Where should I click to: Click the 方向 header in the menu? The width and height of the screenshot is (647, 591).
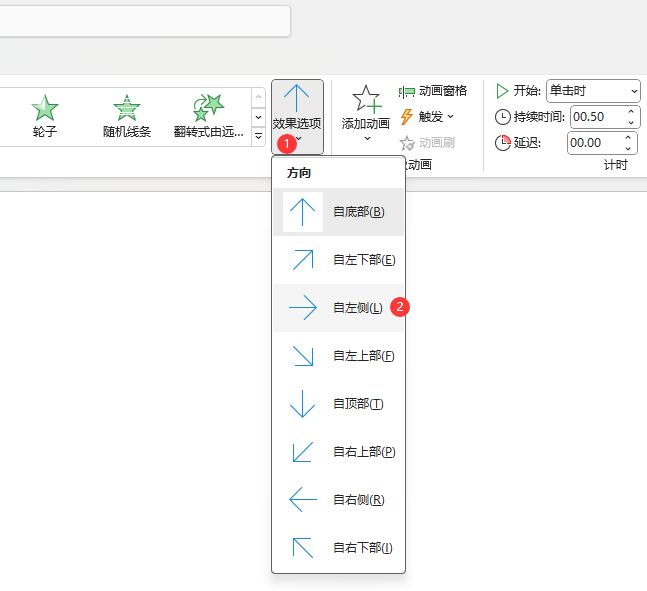[299, 173]
